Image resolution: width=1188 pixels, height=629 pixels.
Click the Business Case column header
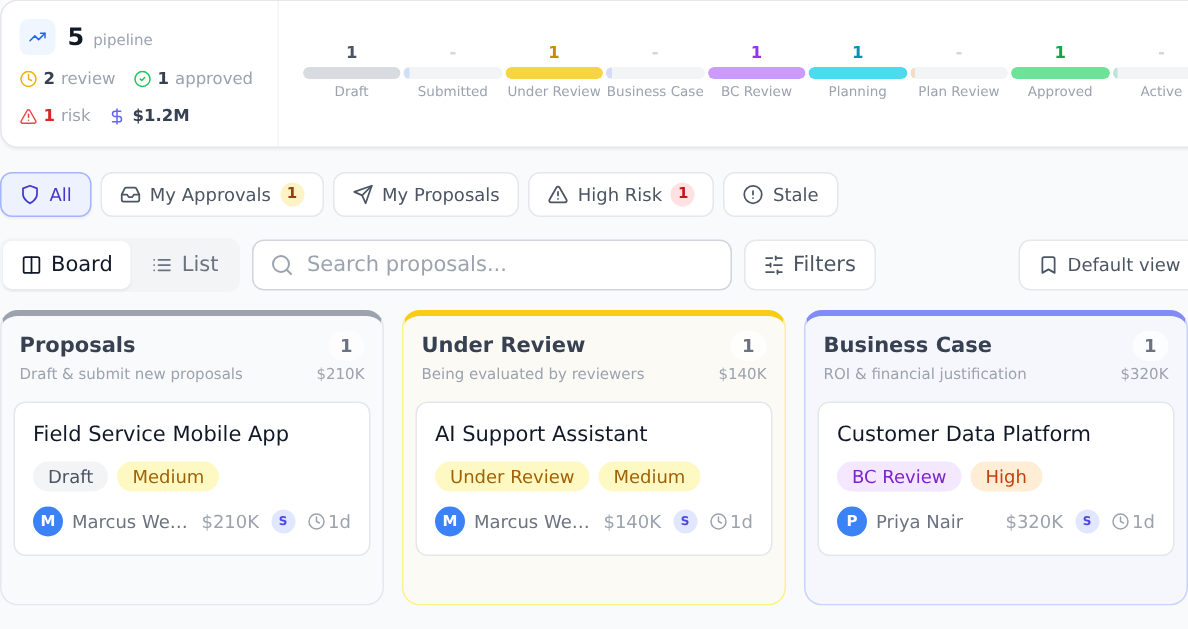point(908,345)
